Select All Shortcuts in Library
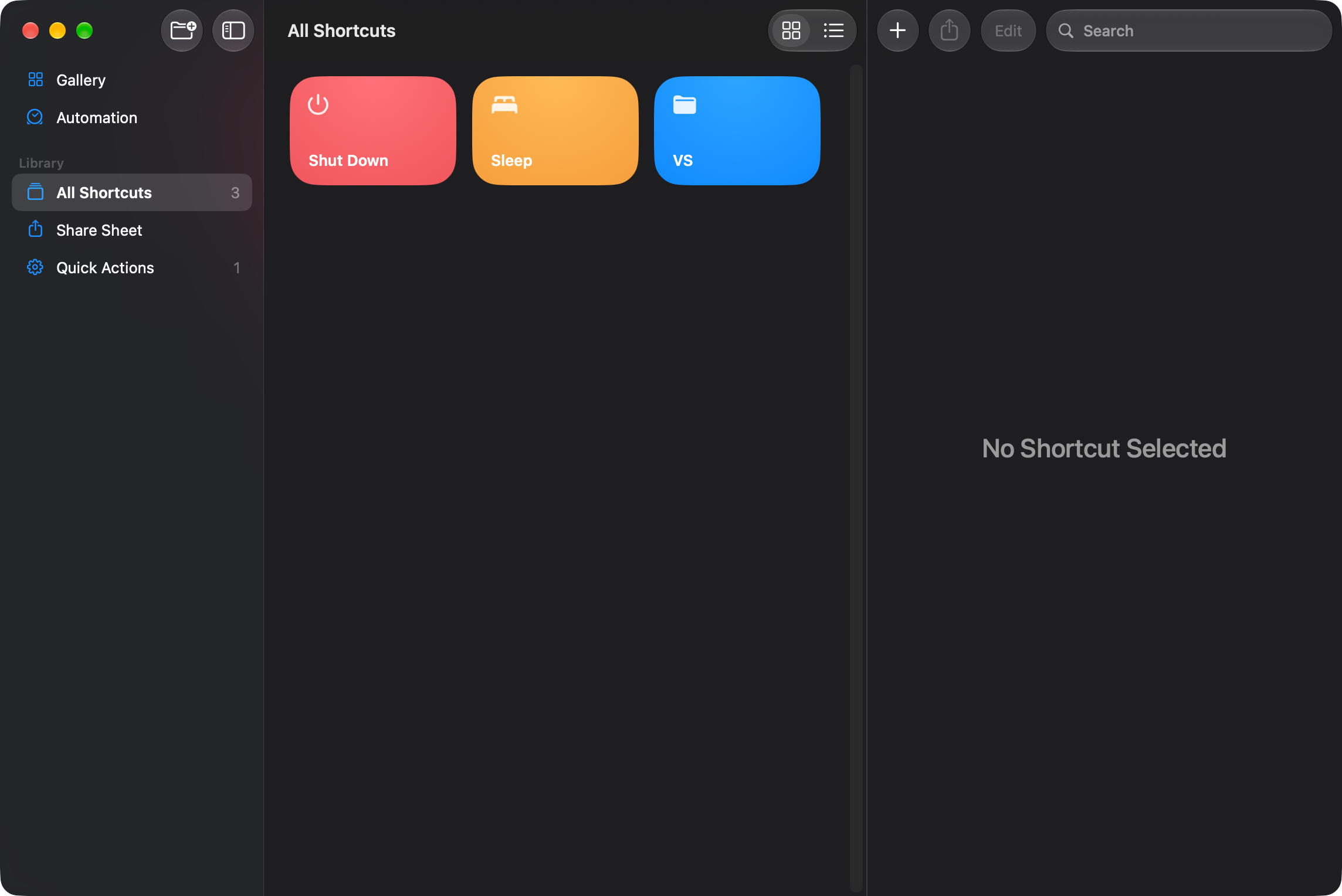 tap(132, 192)
